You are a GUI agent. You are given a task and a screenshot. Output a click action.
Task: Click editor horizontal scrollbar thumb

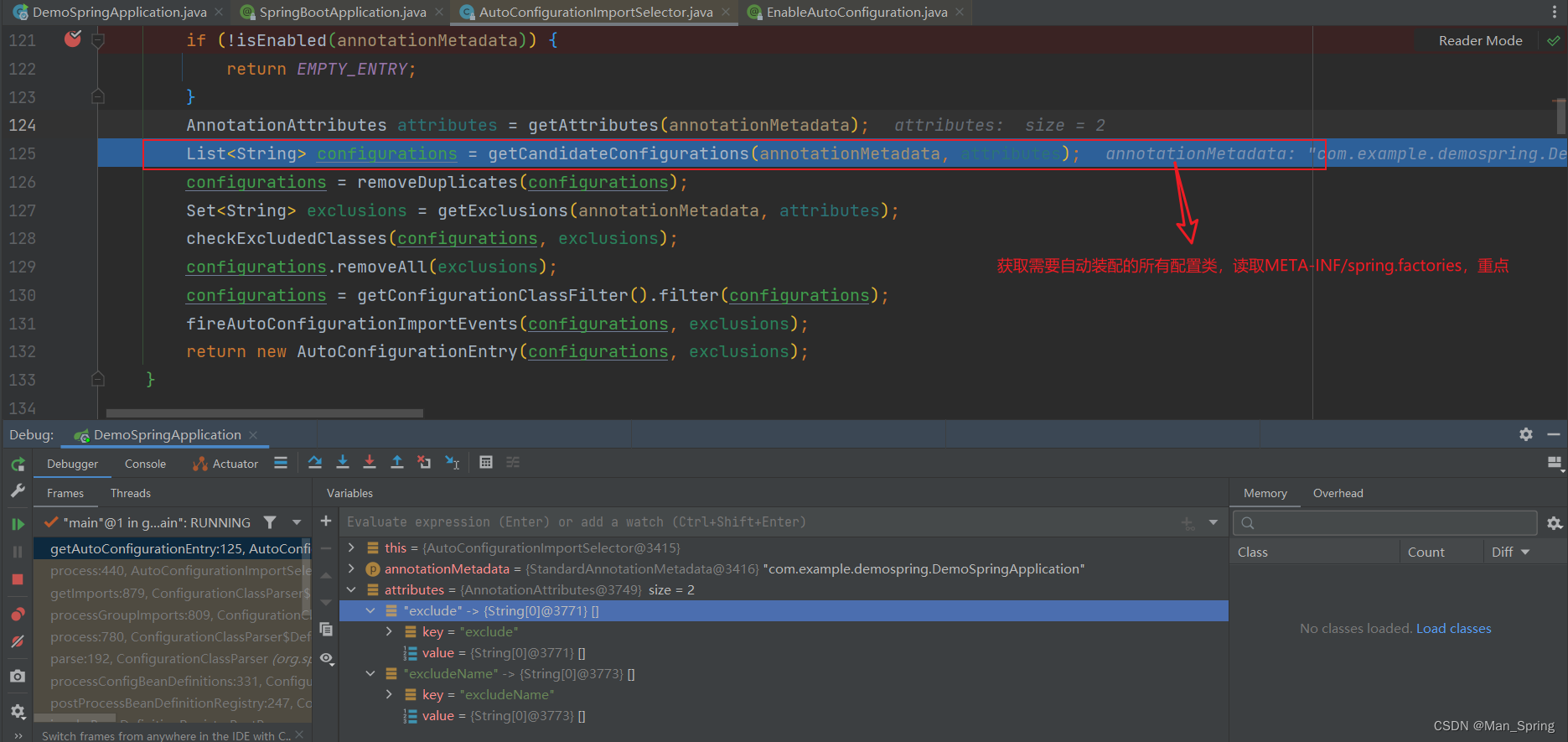265,413
